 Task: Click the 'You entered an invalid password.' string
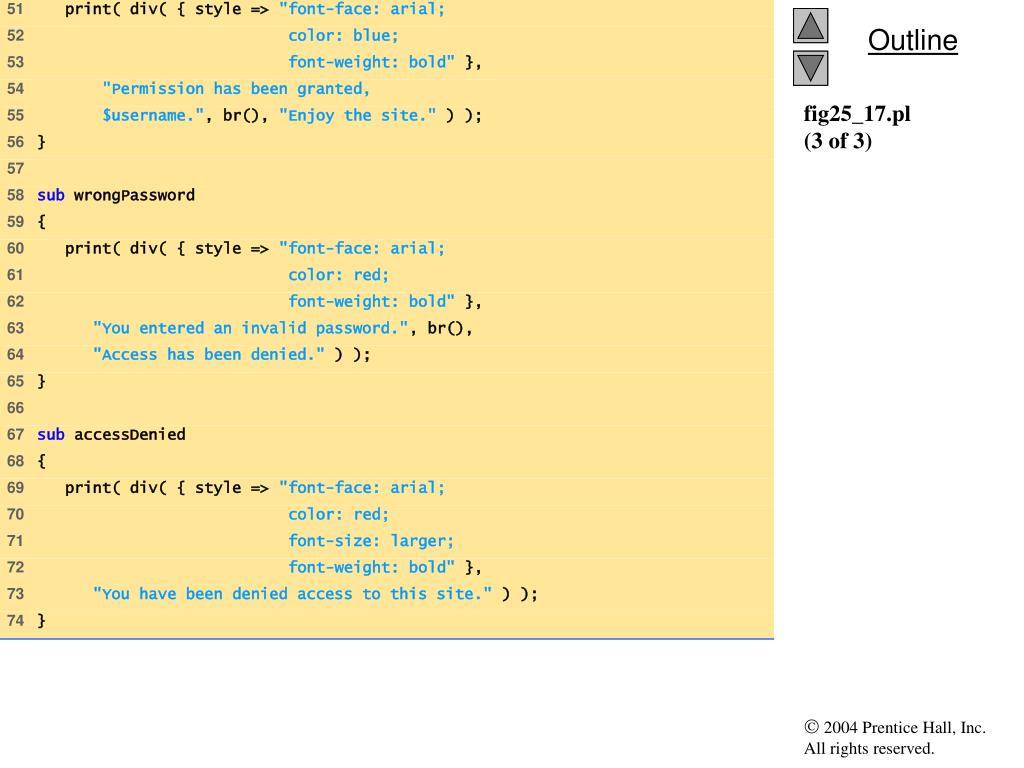click(251, 328)
